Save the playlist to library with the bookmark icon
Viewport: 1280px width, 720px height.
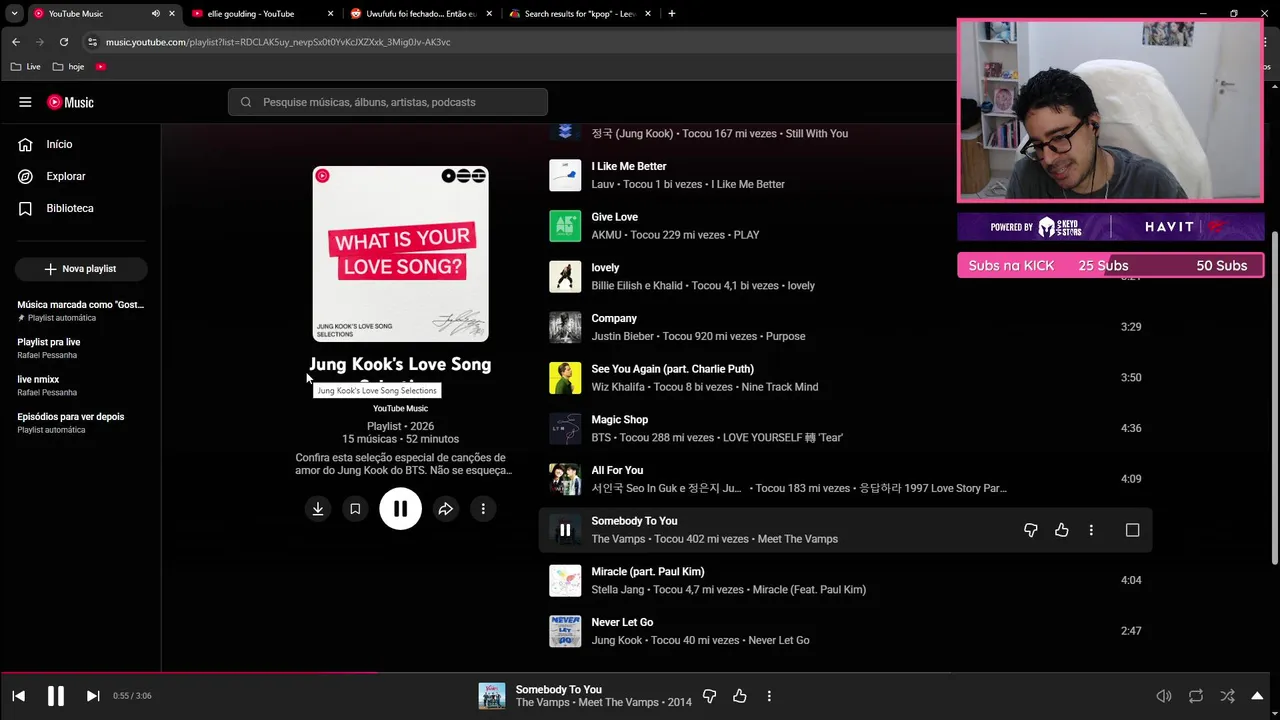[x=354, y=509]
